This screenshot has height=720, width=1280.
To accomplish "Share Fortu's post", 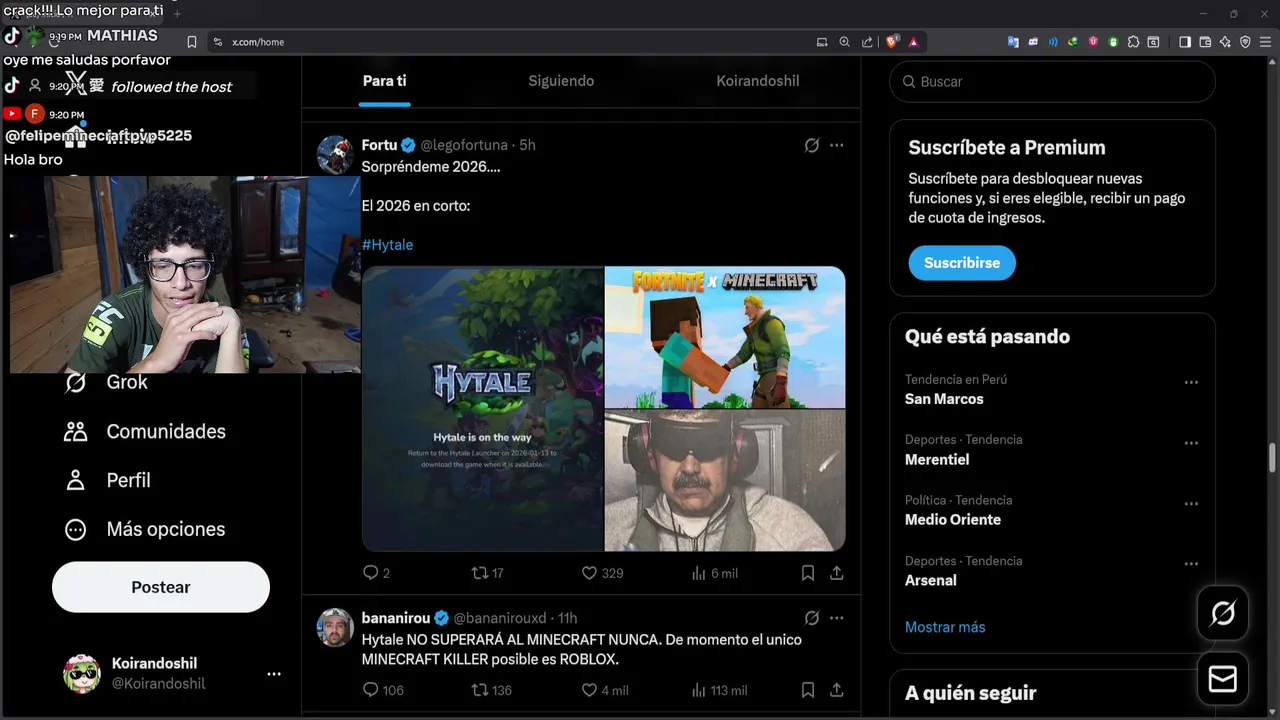I will [x=837, y=573].
